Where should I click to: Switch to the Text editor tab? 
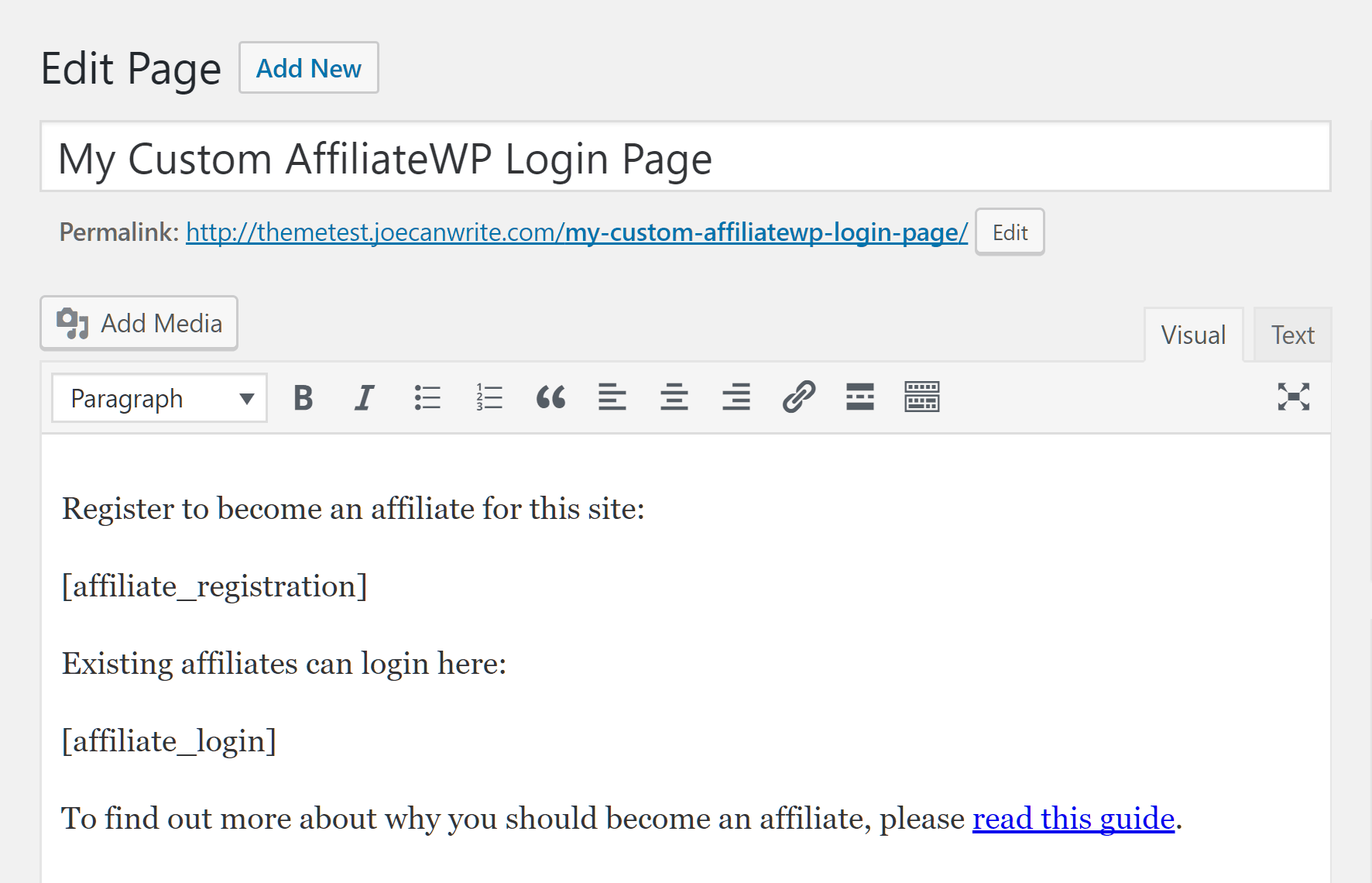pyautogui.click(x=1292, y=335)
